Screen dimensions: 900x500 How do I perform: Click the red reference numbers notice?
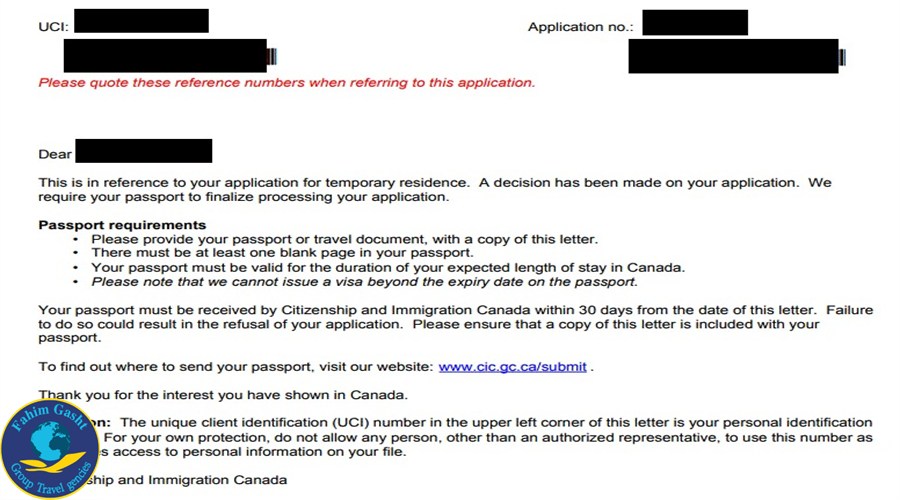point(286,83)
